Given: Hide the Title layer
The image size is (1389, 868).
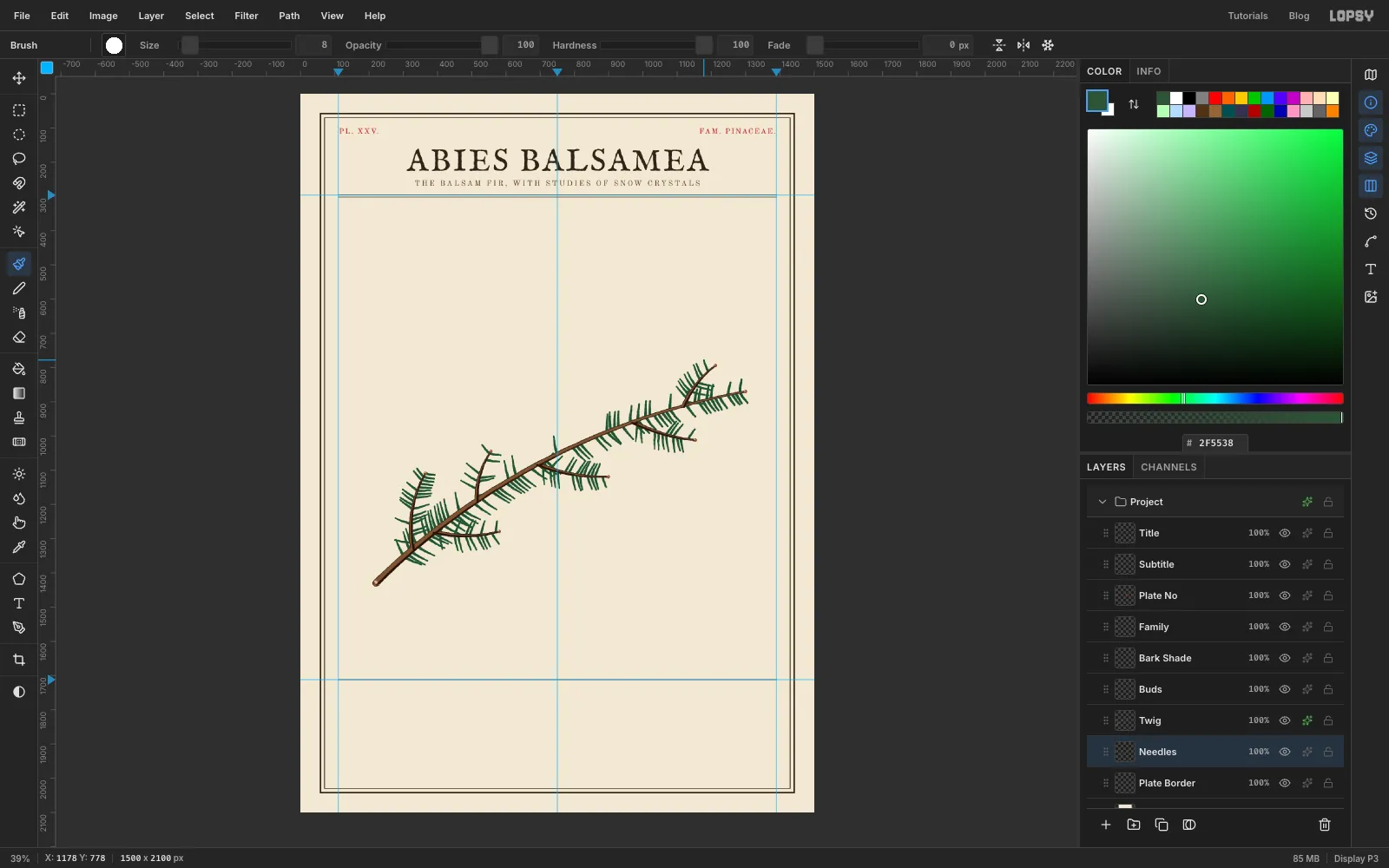Looking at the screenshot, I should tap(1285, 533).
